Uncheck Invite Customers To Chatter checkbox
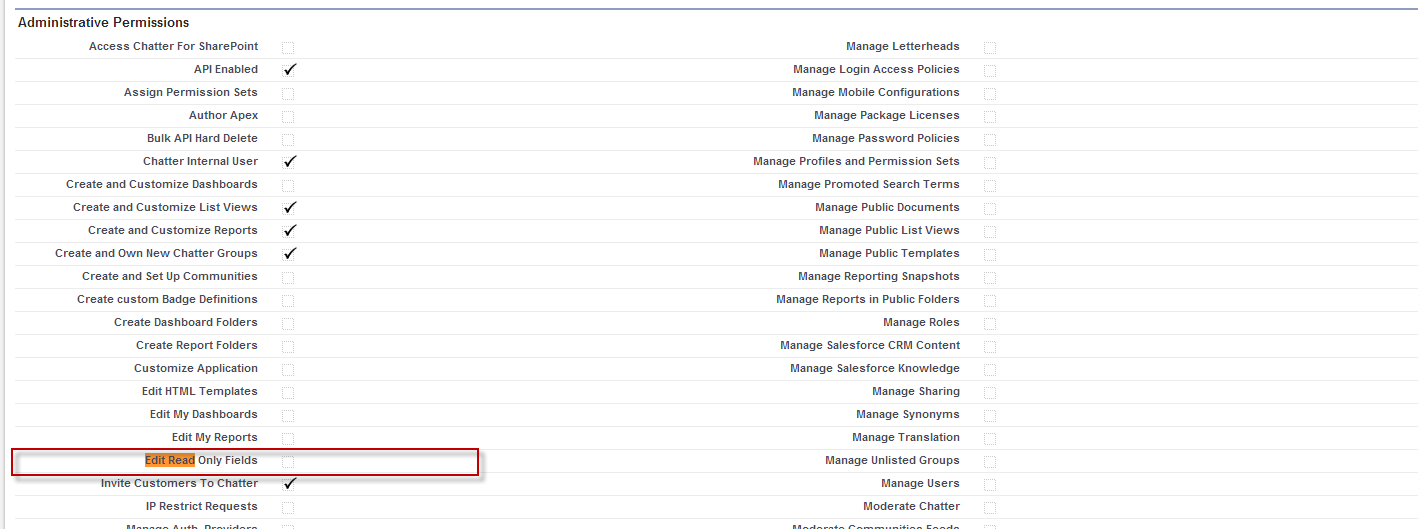1418x529 pixels. [290, 484]
